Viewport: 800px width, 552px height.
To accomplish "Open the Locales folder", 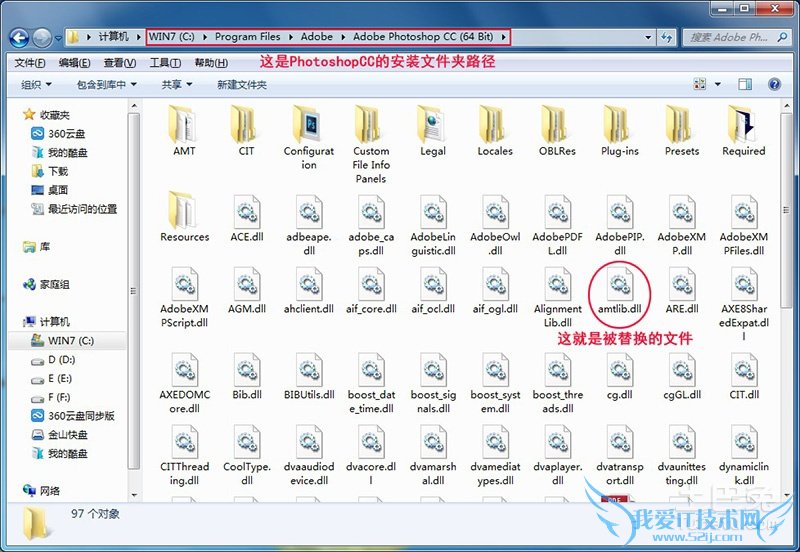I will click(495, 131).
